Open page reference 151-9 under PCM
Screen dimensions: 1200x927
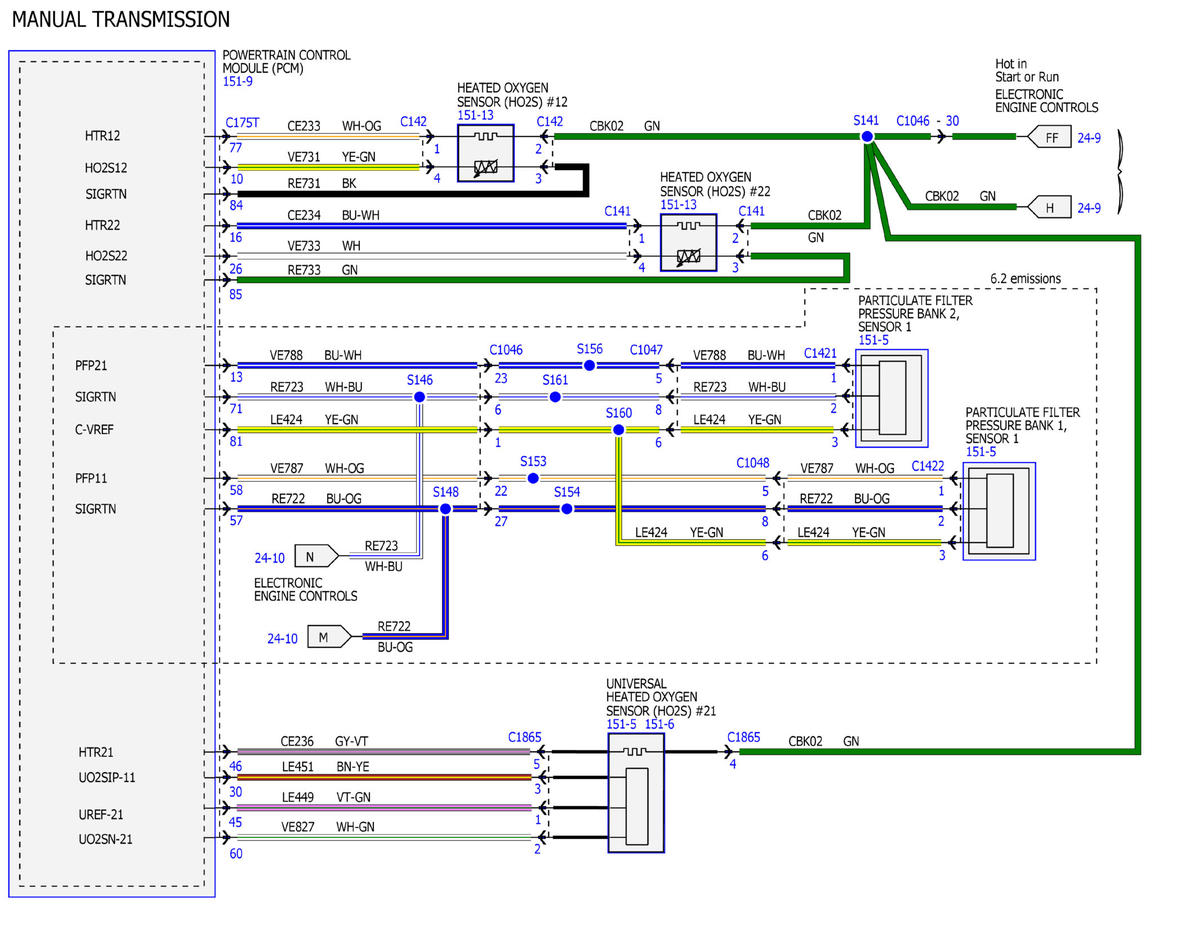coord(237,83)
